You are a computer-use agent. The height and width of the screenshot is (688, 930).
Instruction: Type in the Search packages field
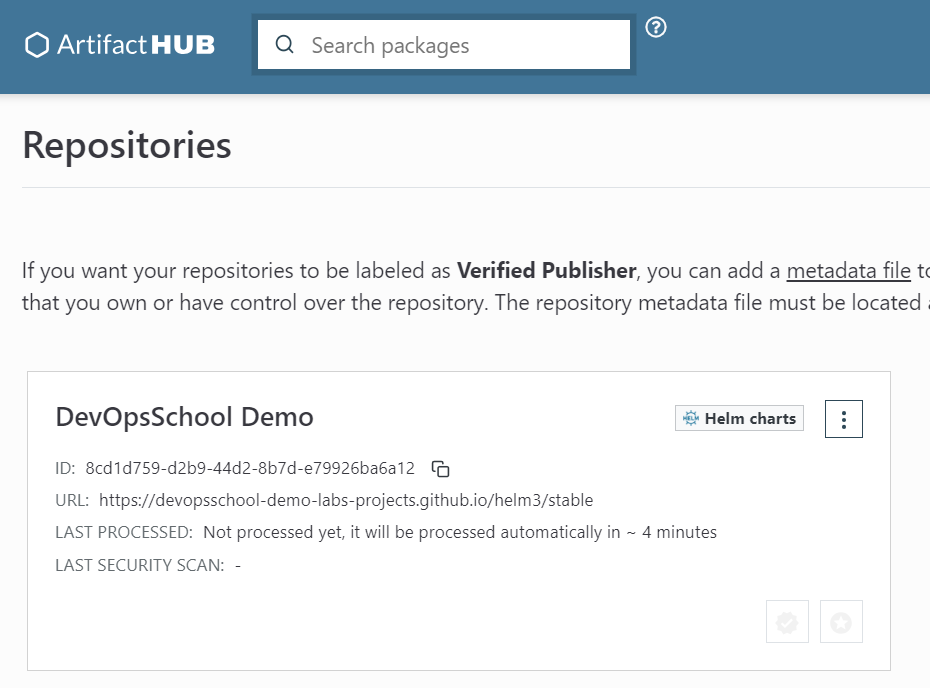click(460, 45)
